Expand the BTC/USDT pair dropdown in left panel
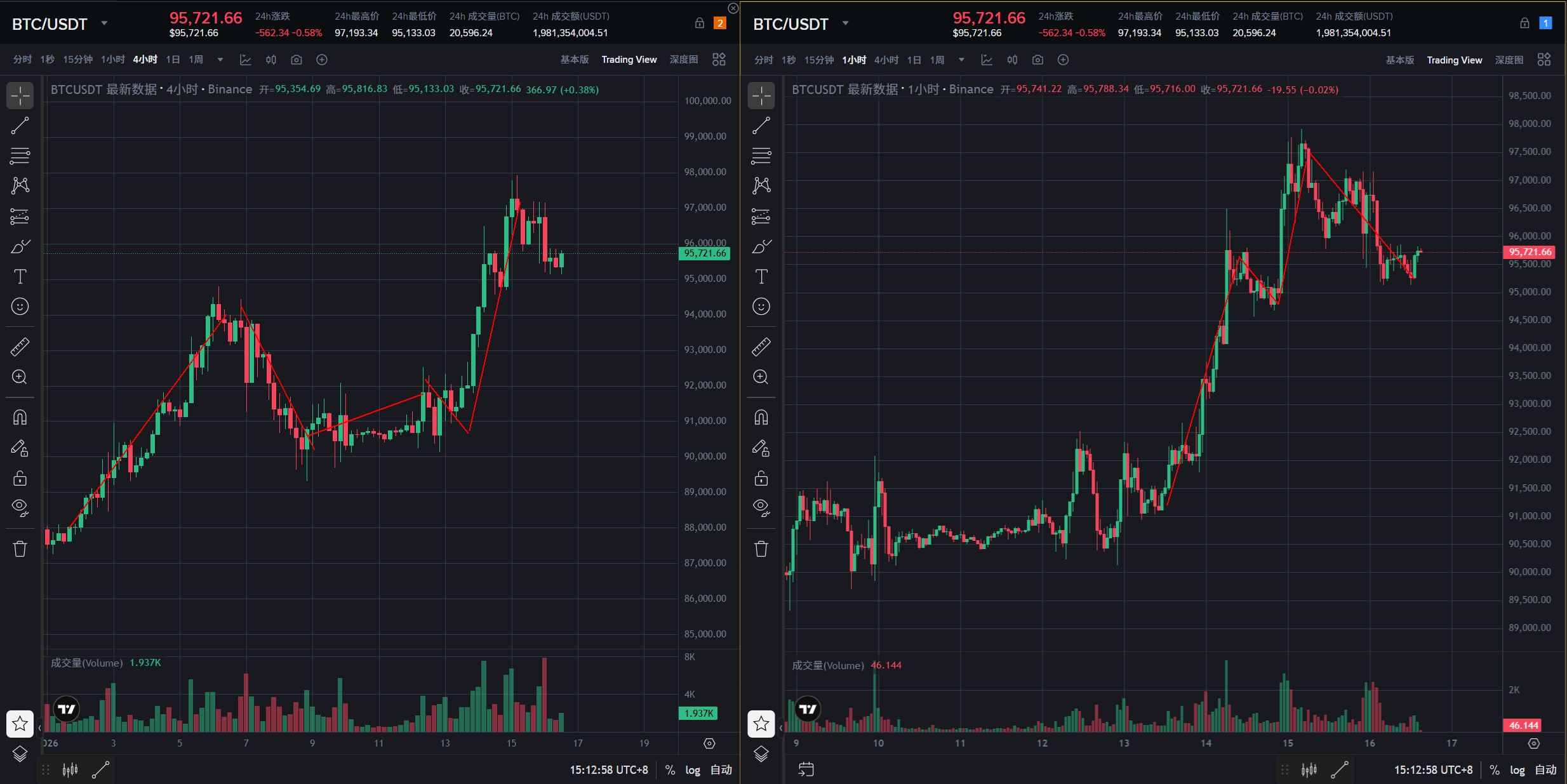This screenshot has height=784, width=1567. (x=104, y=23)
